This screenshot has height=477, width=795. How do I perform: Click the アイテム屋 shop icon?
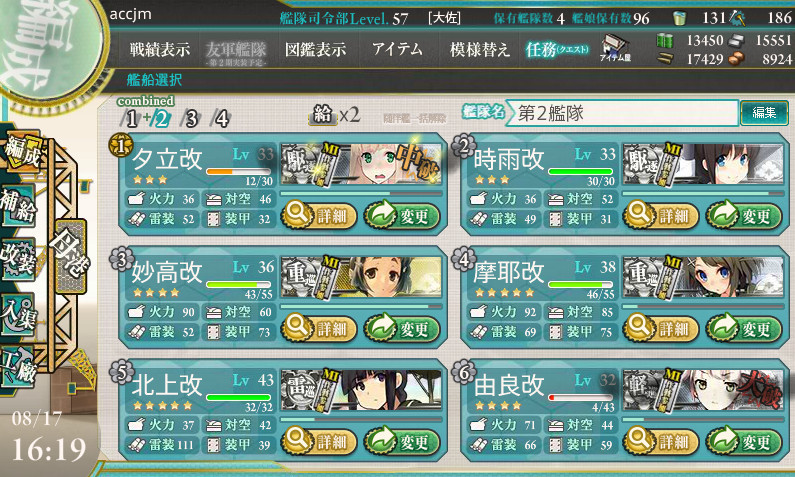click(616, 49)
